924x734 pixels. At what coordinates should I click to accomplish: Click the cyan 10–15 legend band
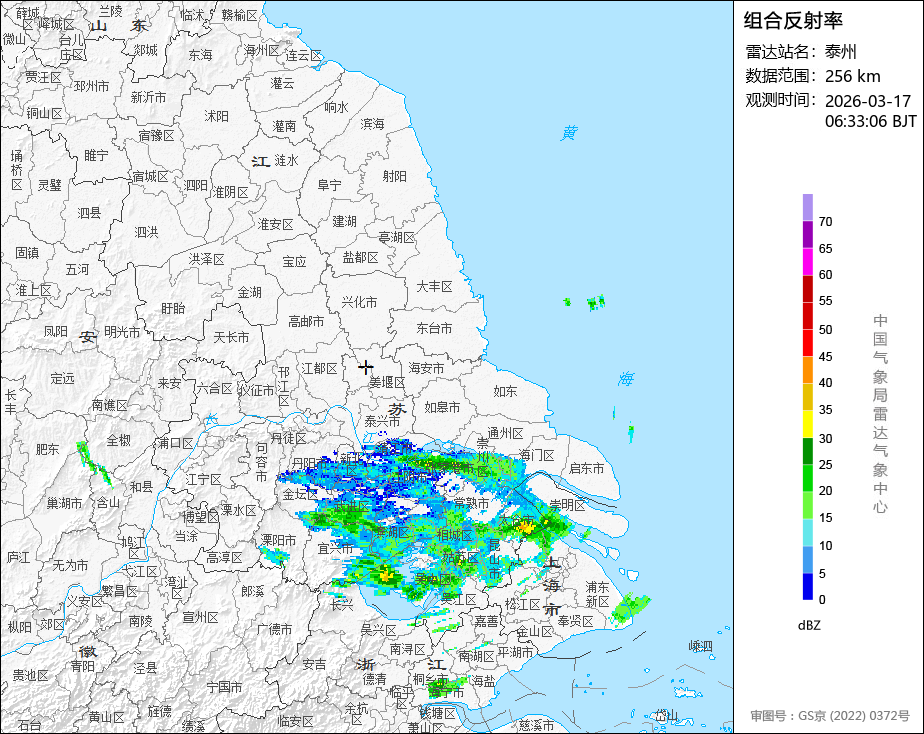pos(807,533)
